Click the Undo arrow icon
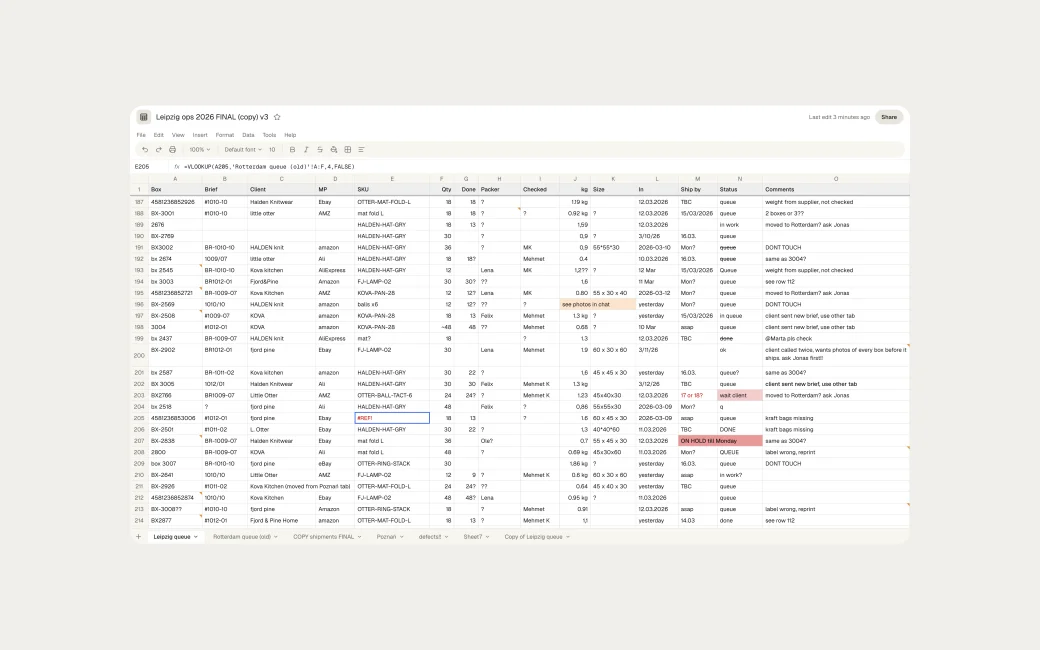 click(x=145, y=150)
